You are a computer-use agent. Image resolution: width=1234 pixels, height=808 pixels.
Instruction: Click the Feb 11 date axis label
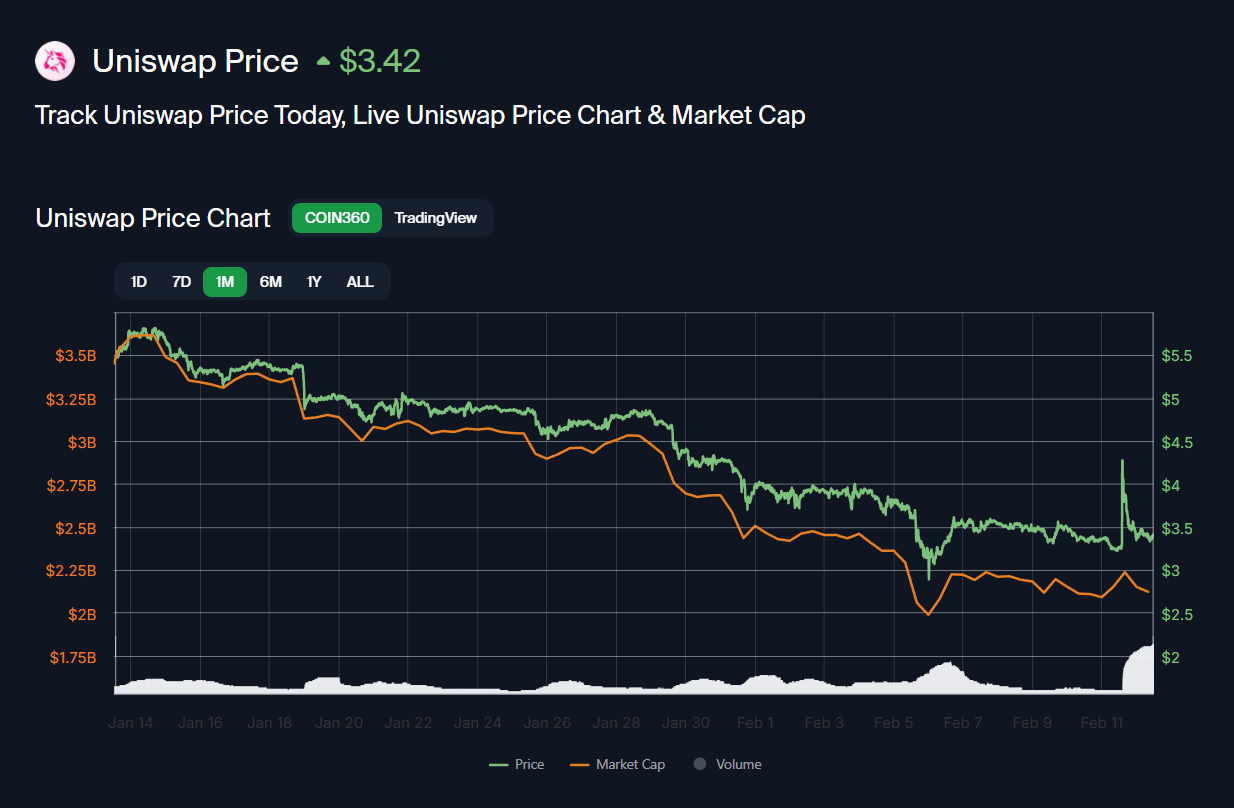1101,723
